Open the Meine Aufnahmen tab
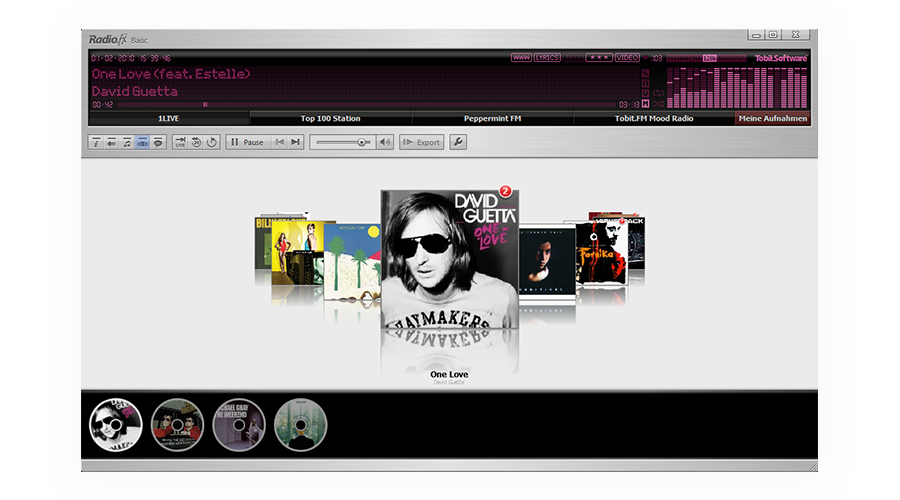Screen dimensions: 900x500 pos(773,118)
